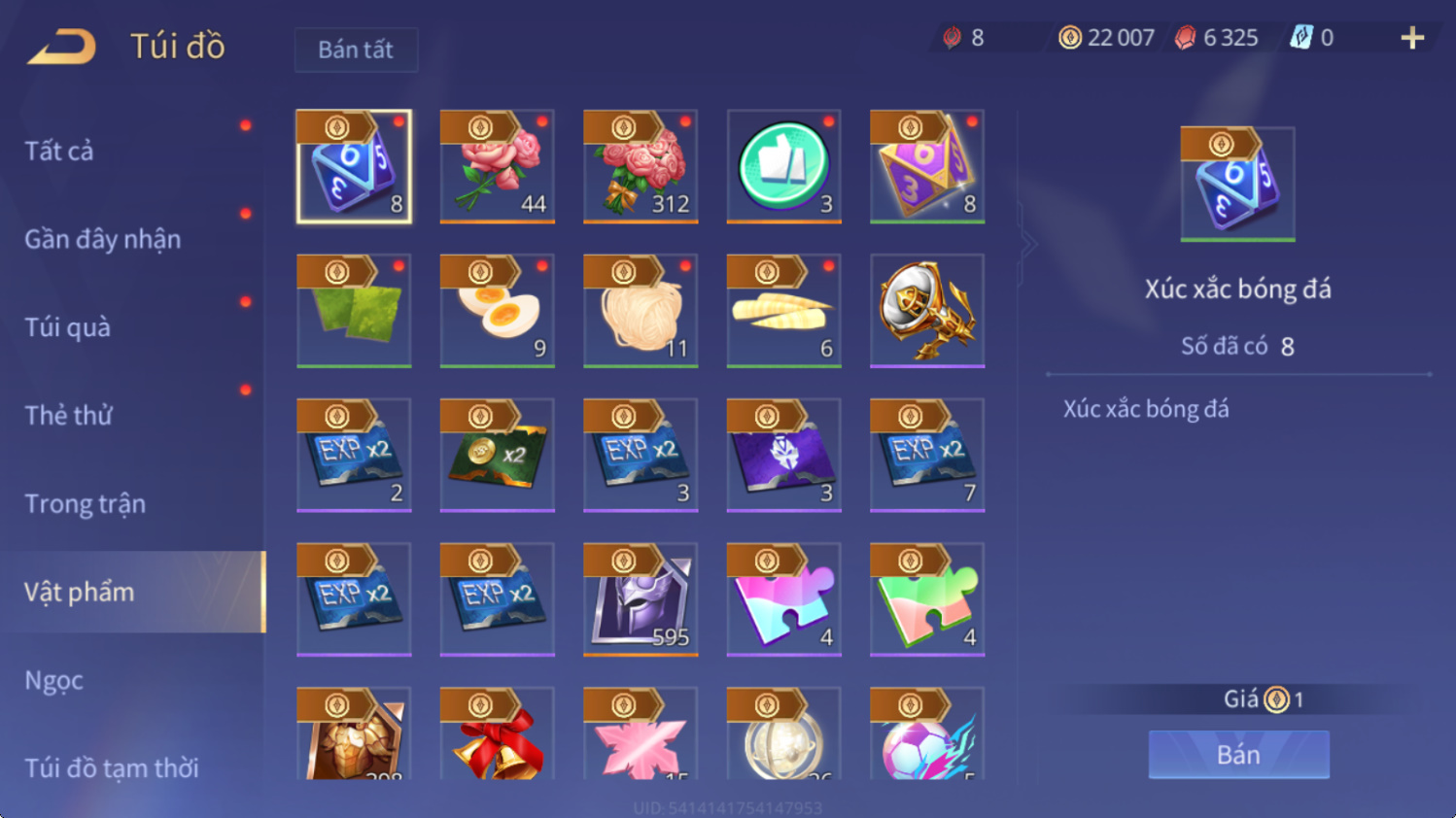Select the purple helmet item with 595
This screenshot has width=1456, height=818.
tap(641, 599)
